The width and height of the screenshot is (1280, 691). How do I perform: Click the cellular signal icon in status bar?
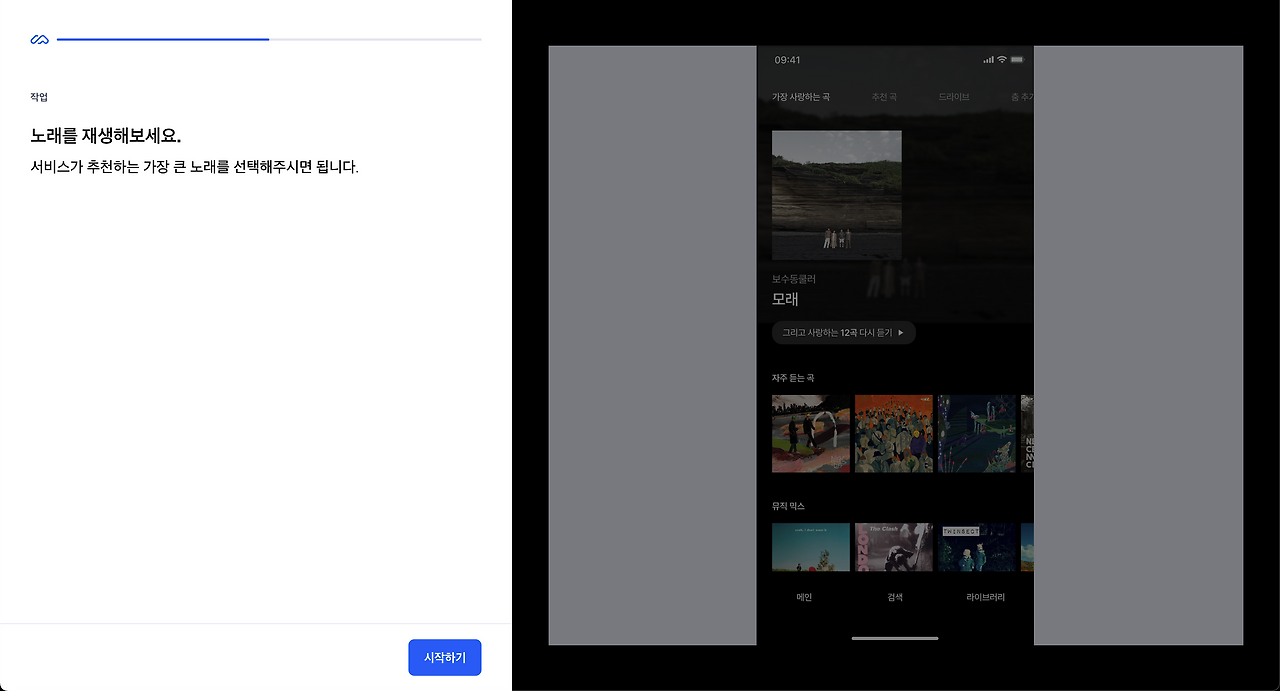click(x=988, y=60)
